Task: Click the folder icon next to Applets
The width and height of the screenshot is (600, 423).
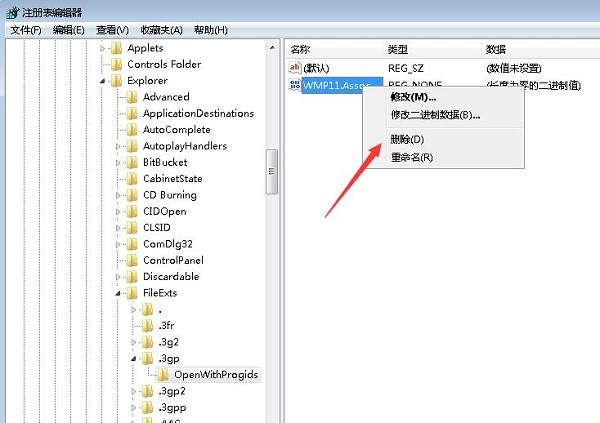Action: (116, 48)
